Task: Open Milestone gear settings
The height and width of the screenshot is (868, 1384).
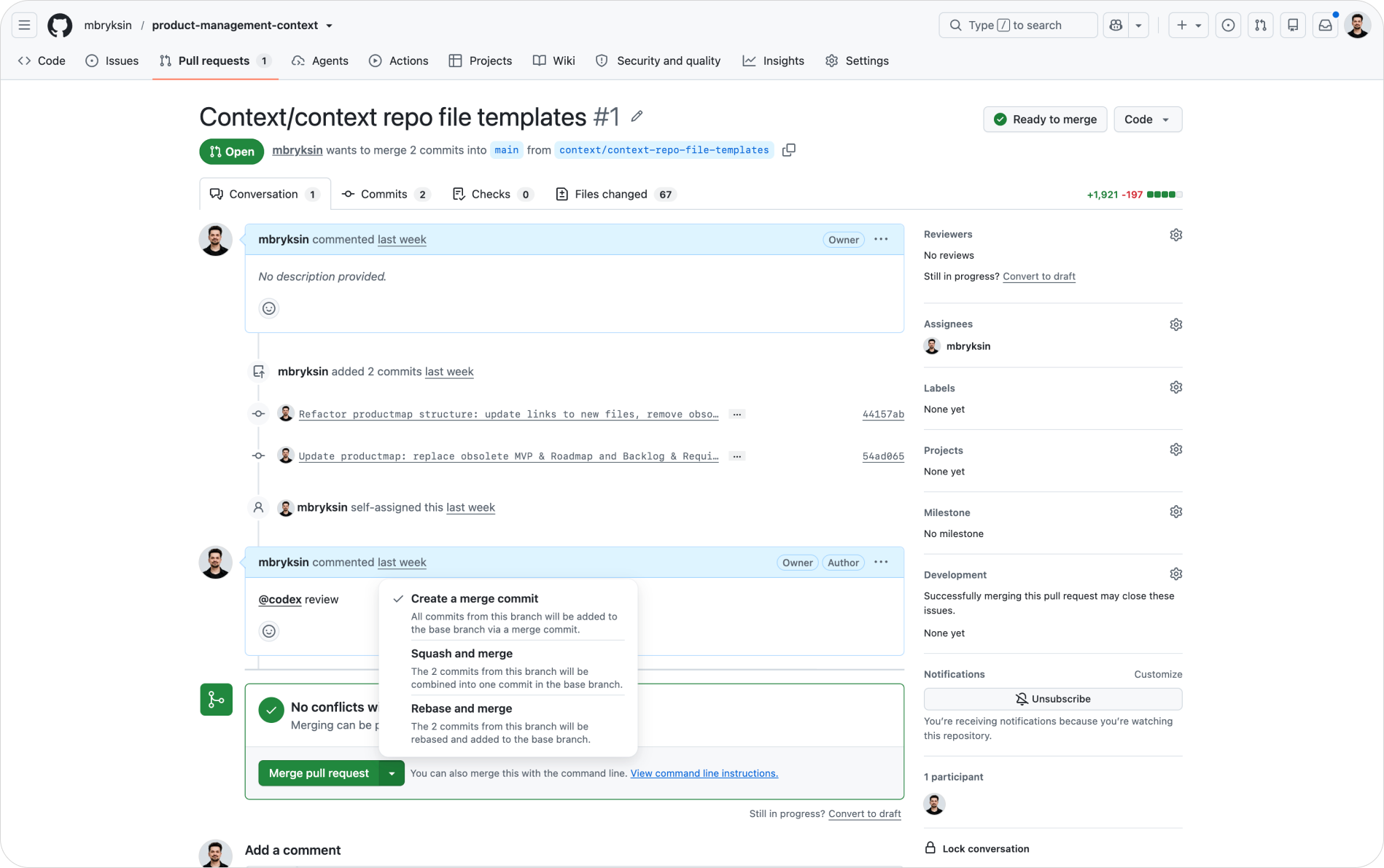Action: [x=1175, y=512]
